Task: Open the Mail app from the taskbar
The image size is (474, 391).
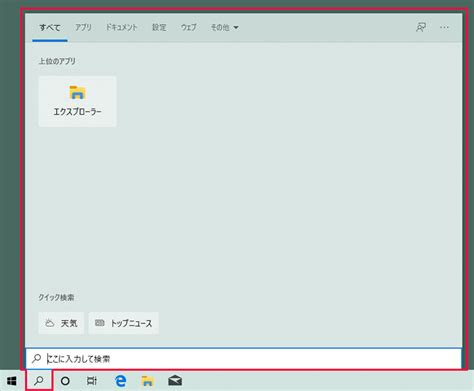Action: click(175, 381)
